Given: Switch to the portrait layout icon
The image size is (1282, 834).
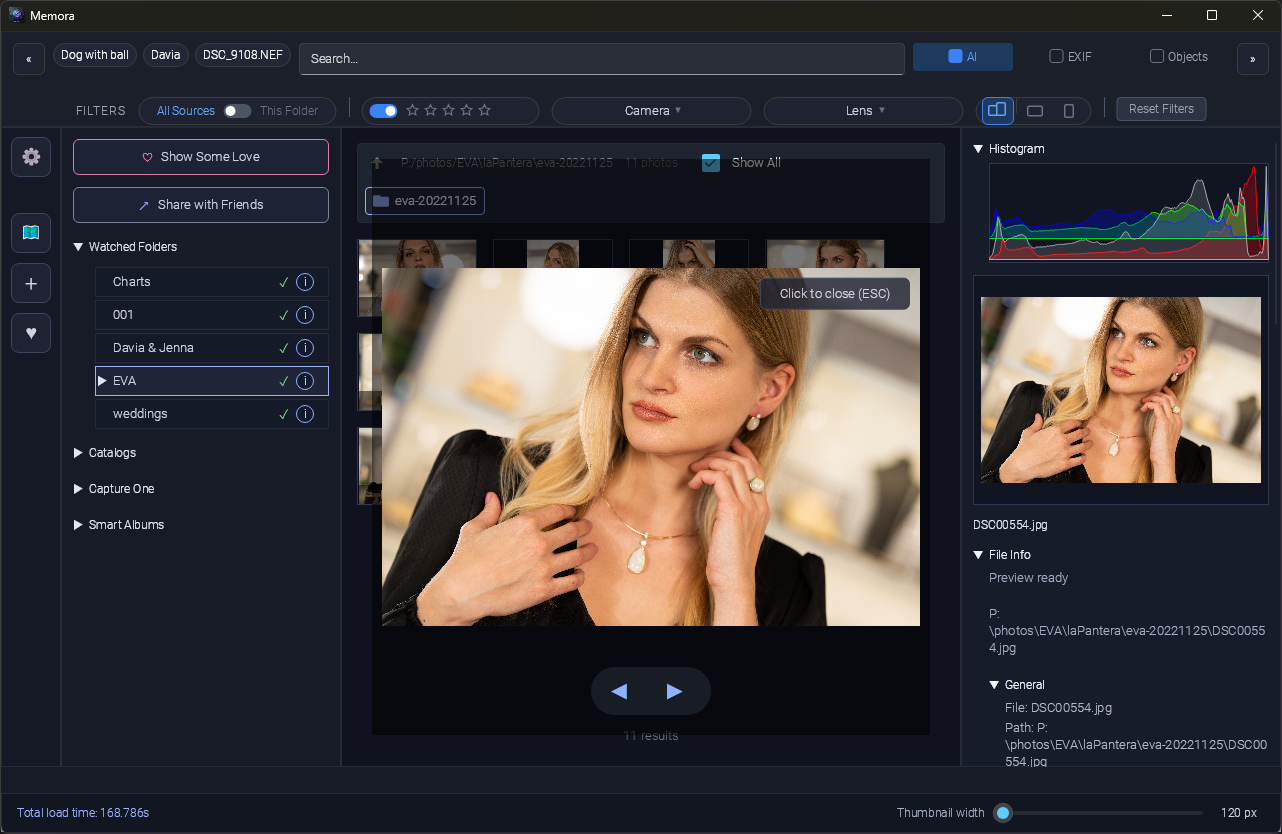Looking at the screenshot, I should (1068, 110).
